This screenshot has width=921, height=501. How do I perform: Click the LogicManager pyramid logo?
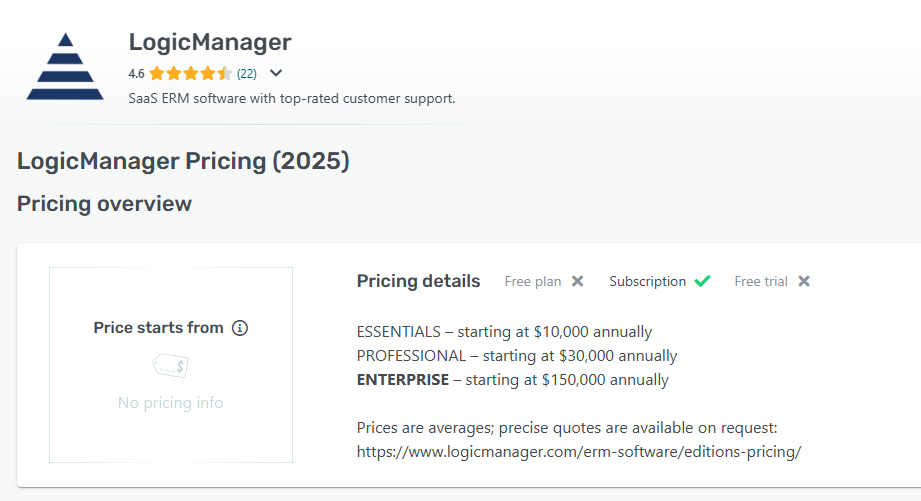click(65, 66)
